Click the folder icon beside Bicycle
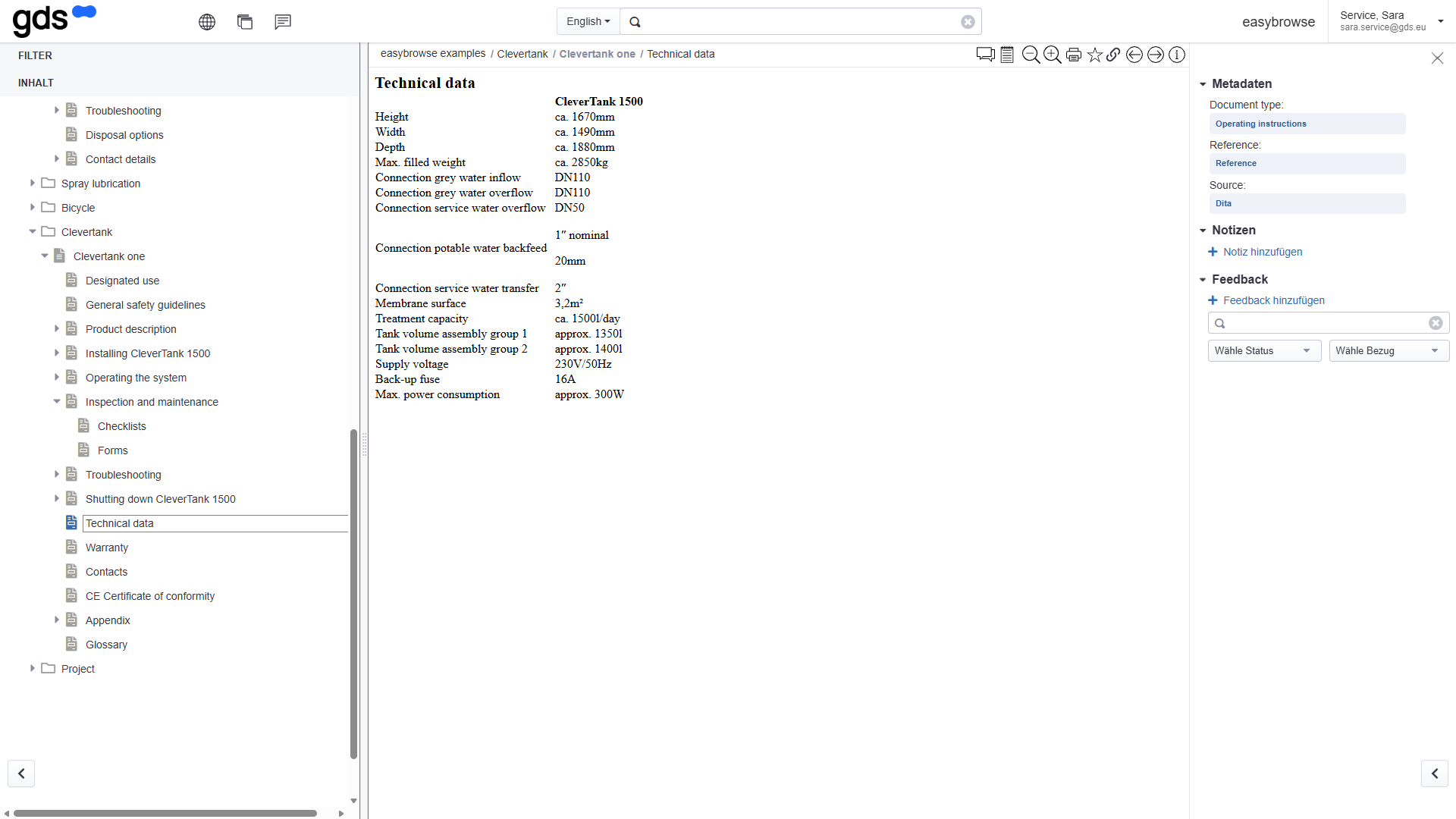1456x819 pixels. [x=49, y=207]
